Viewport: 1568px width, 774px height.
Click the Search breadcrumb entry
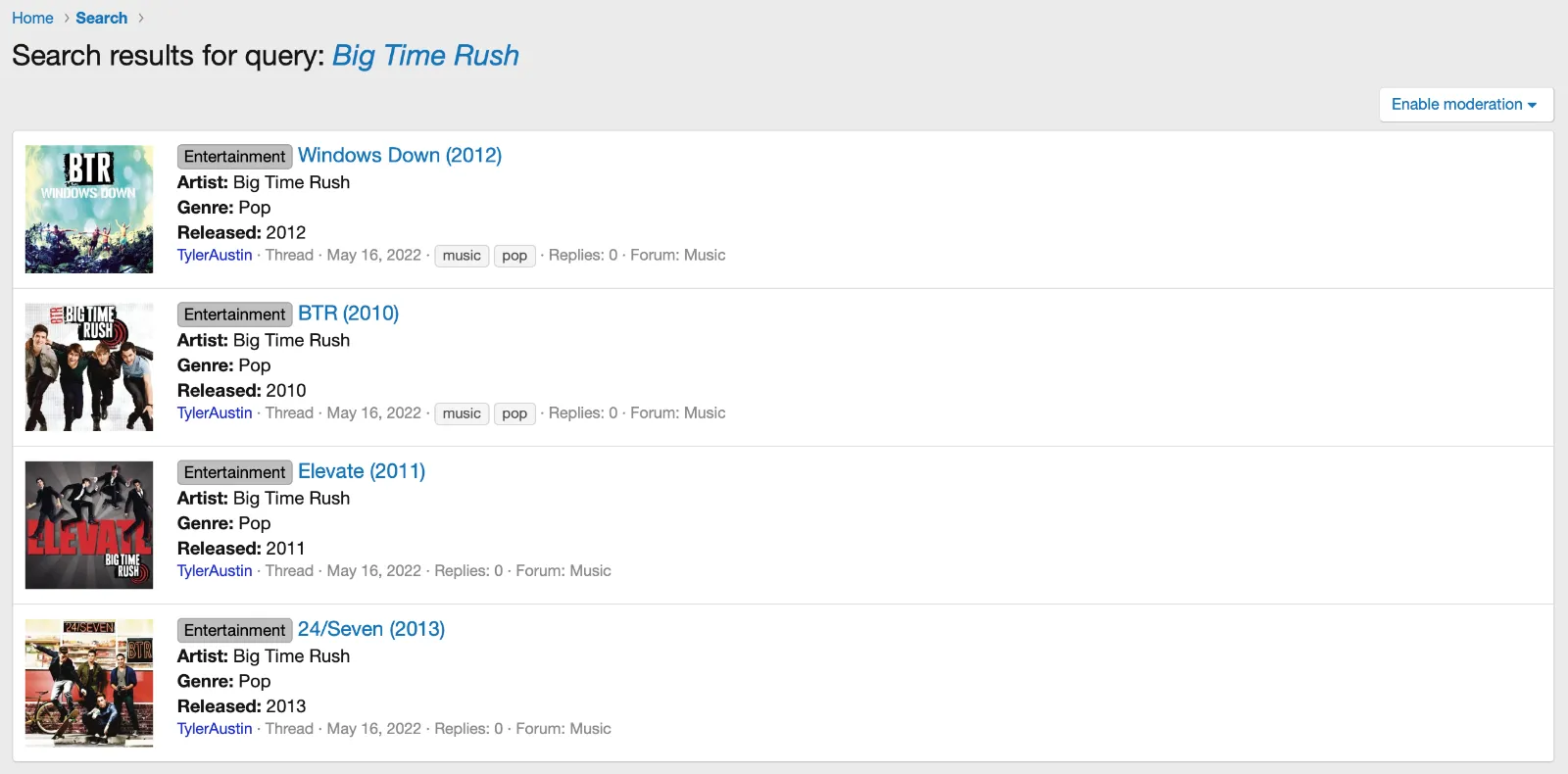coord(102,18)
